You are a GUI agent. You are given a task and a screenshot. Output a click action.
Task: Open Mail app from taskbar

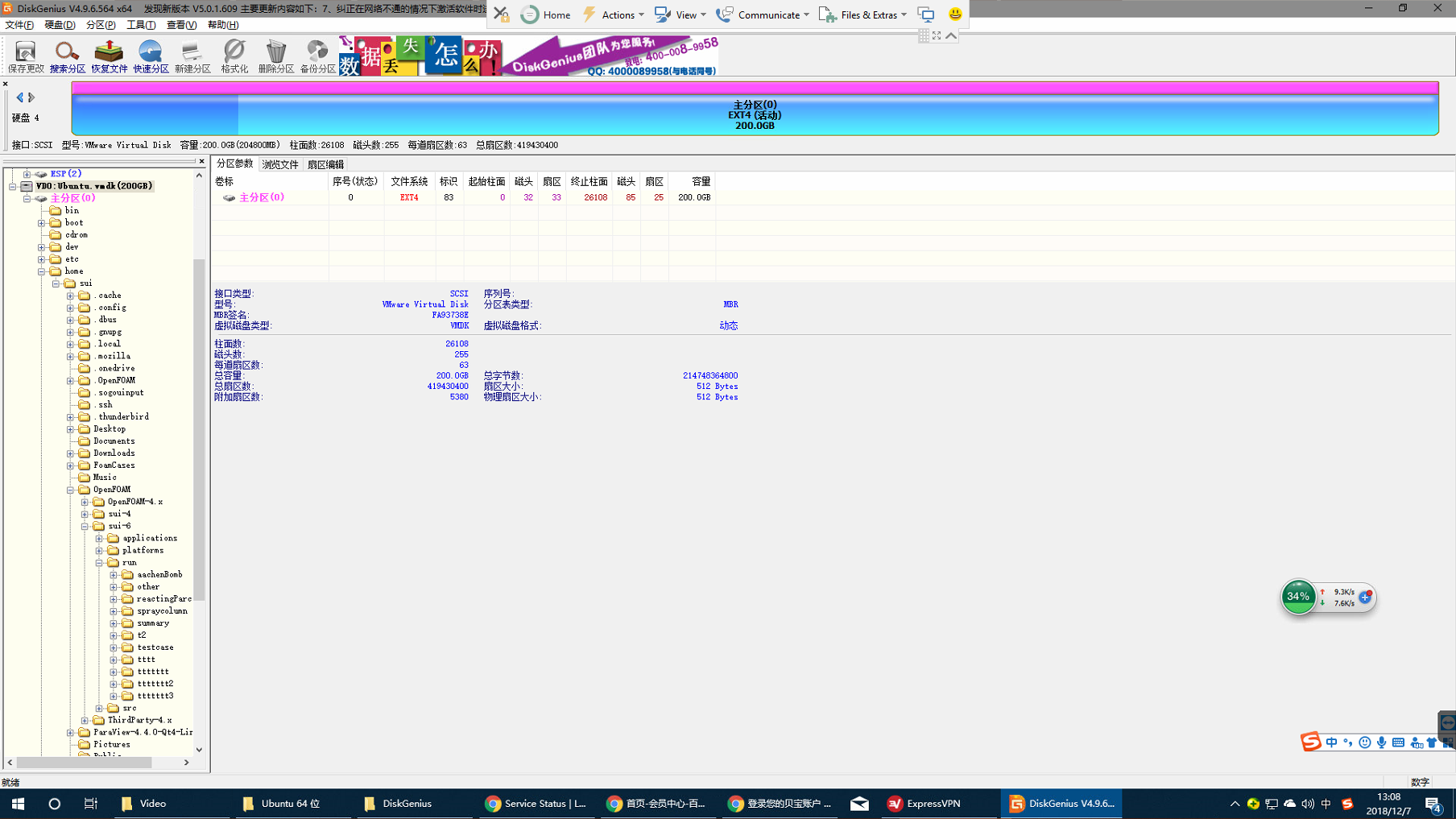point(859,804)
